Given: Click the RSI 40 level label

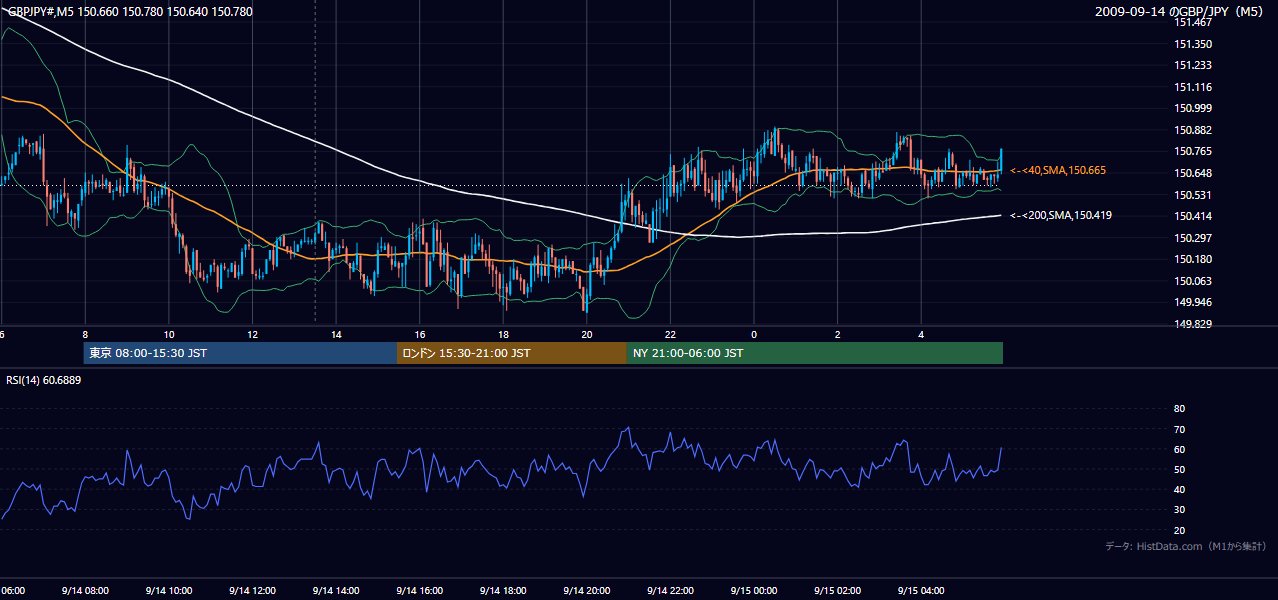Looking at the screenshot, I should click(x=1179, y=489).
